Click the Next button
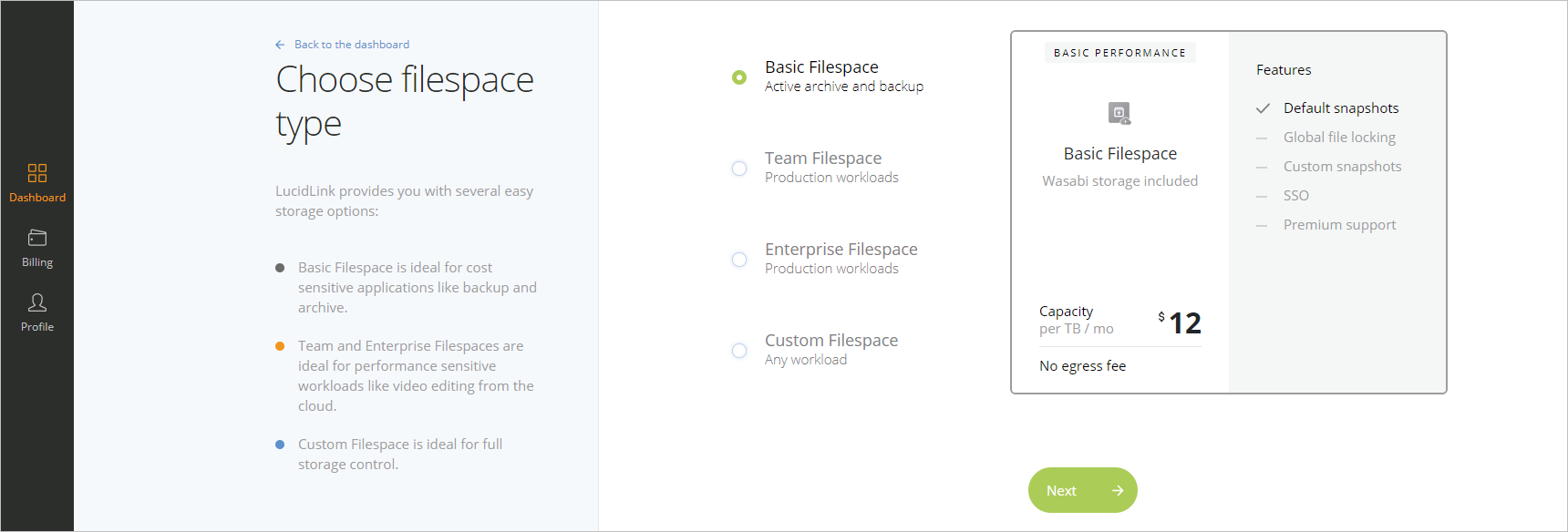Viewport: 1568px width, 532px height. tap(1083, 490)
